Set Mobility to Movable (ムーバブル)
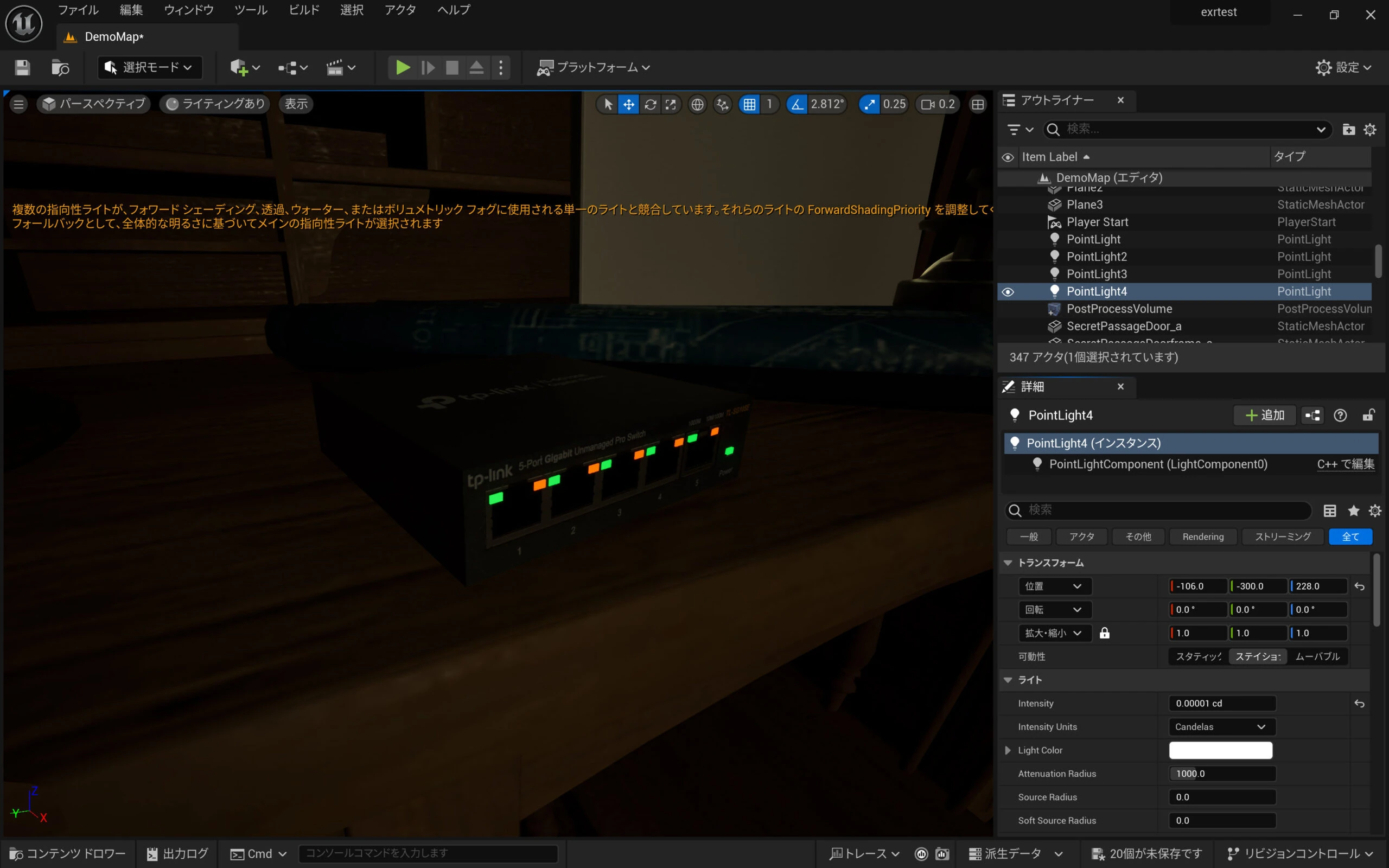1389x868 pixels. (x=1317, y=656)
